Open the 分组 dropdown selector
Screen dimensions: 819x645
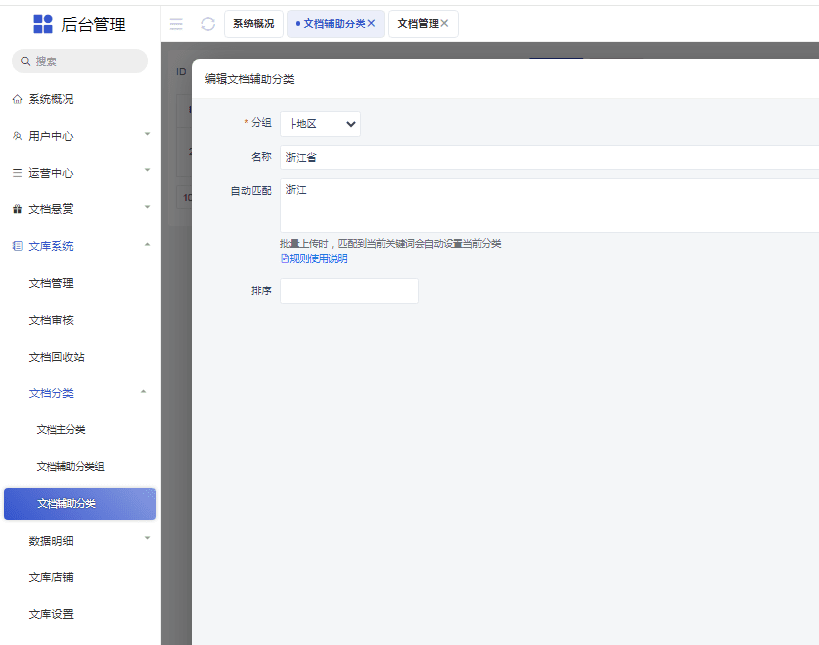click(320, 123)
